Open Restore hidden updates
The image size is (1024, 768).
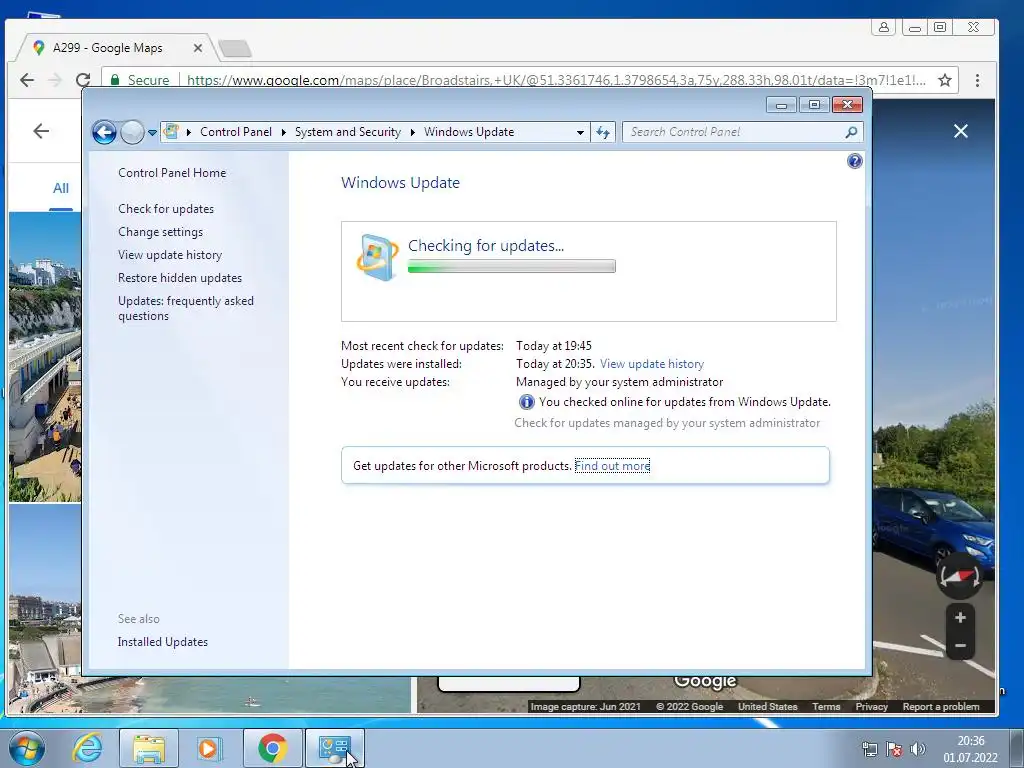(180, 278)
